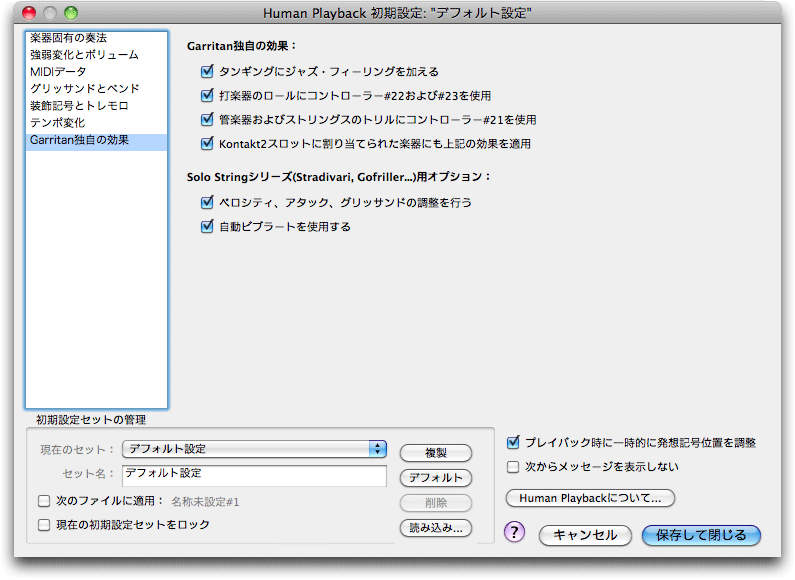Toggle ベロシティ、アタック、グリッサンドの調整 checkbox
The height and width of the screenshot is (580, 795).
coord(207,202)
